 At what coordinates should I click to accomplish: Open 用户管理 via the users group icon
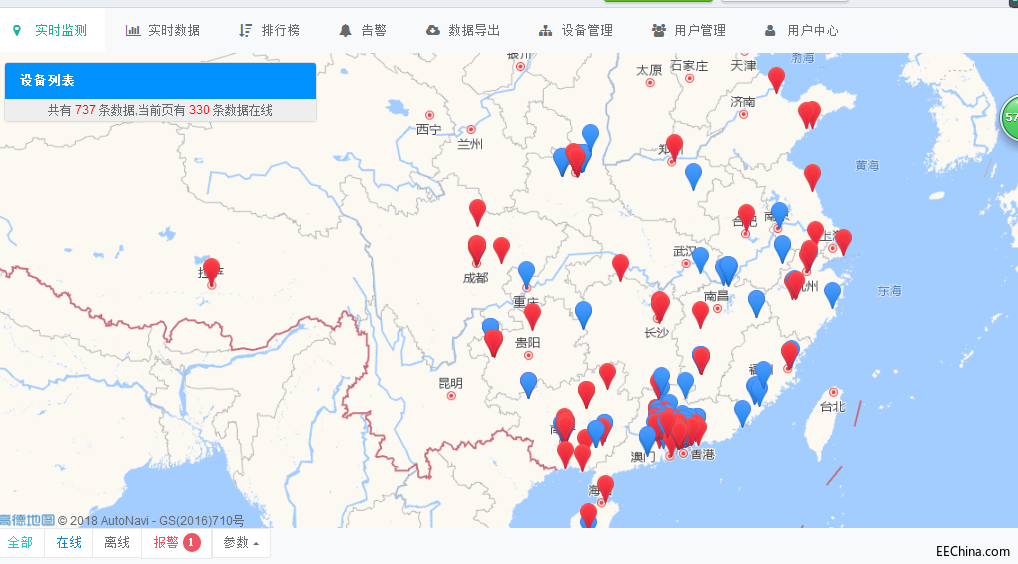pos(659,31)
